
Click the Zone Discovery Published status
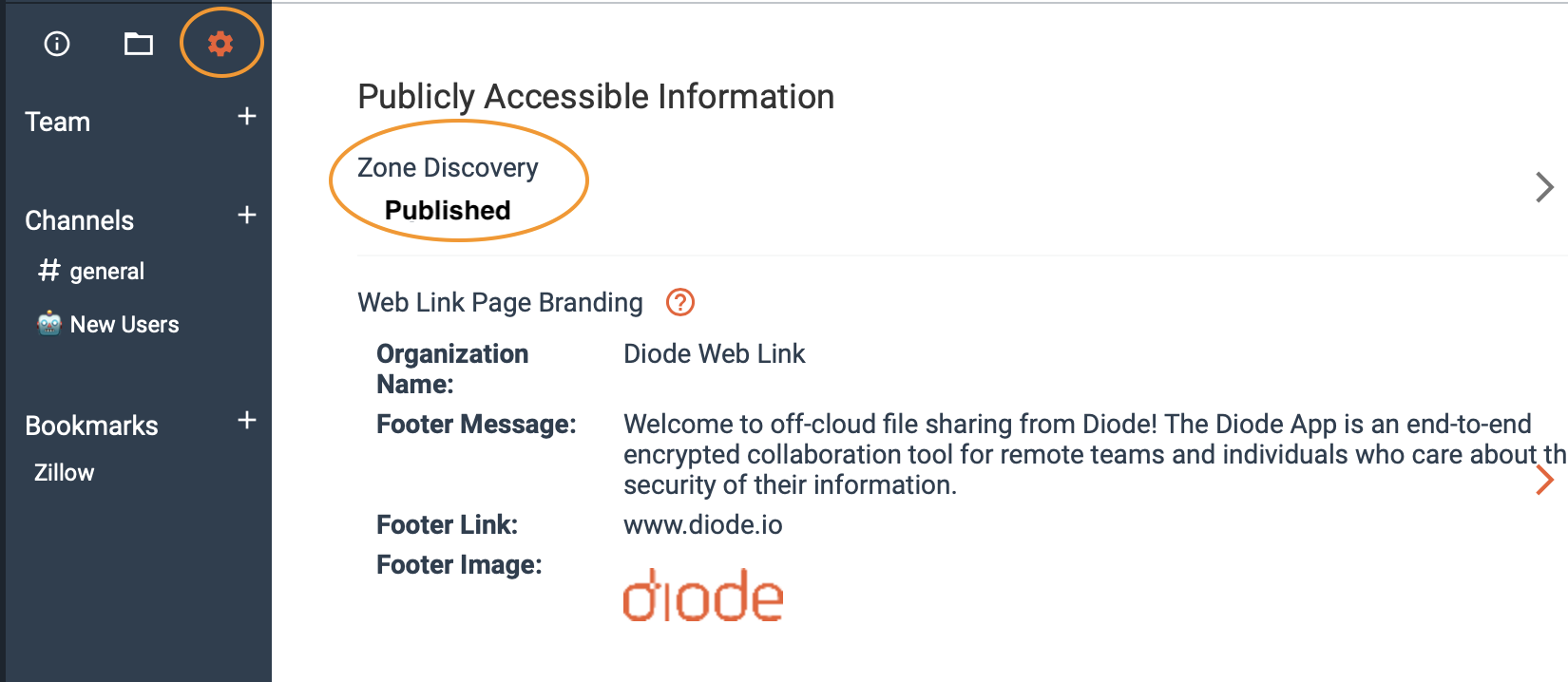[x=448, y=210]
